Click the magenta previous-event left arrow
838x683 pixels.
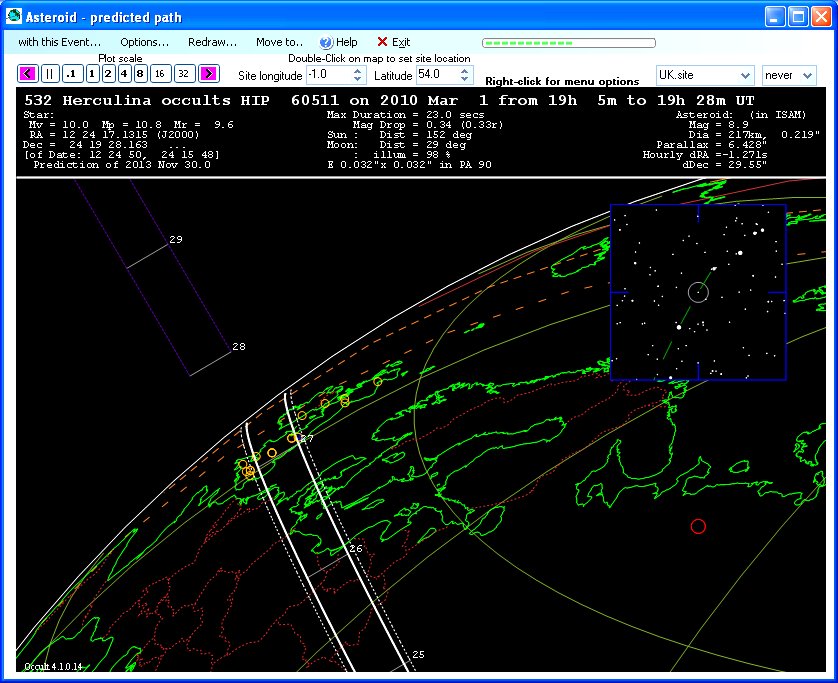27,73
